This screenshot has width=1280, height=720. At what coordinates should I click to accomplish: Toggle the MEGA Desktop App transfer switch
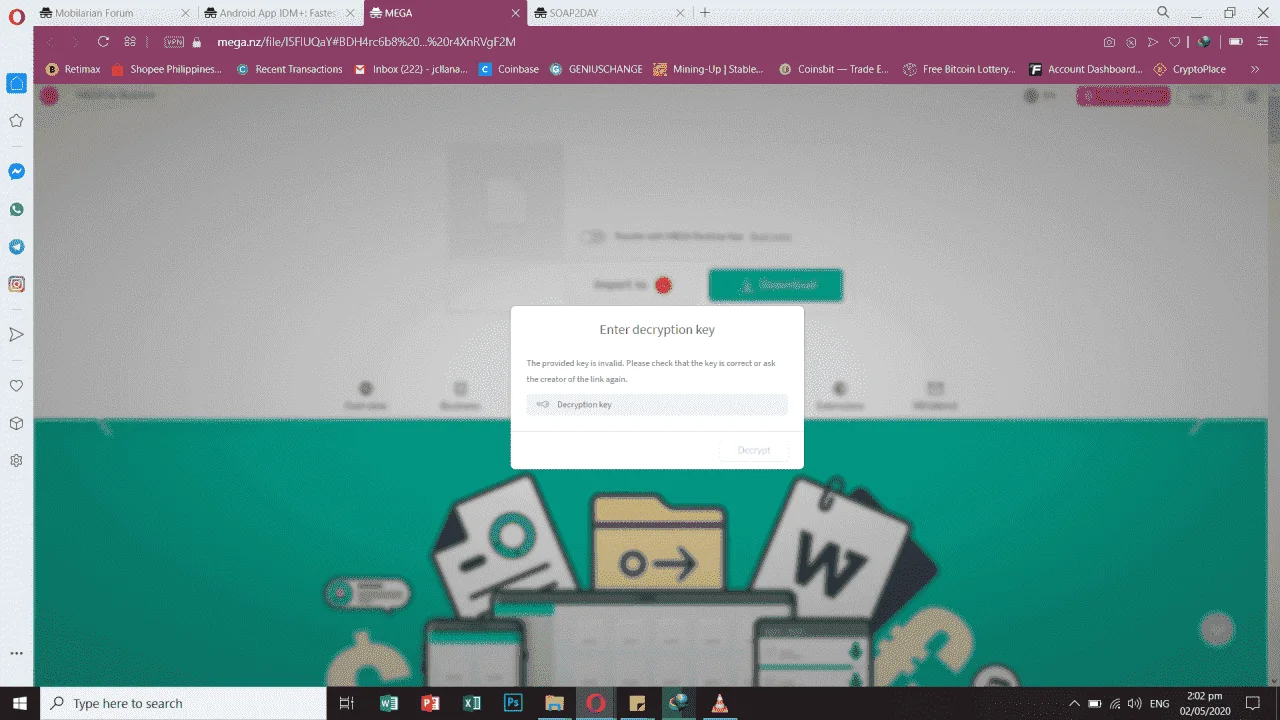coord(595,237)
